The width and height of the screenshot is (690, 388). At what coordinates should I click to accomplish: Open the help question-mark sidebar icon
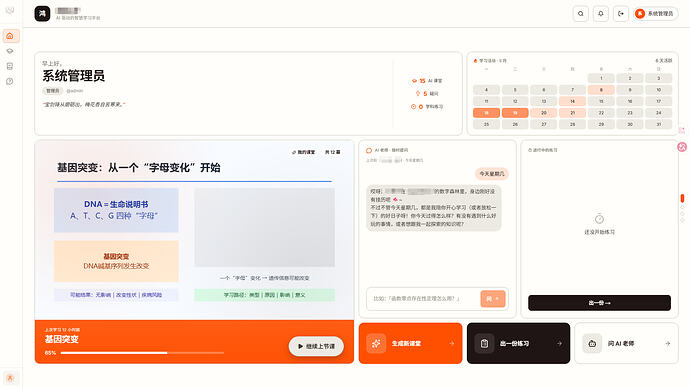click(10, 81)
